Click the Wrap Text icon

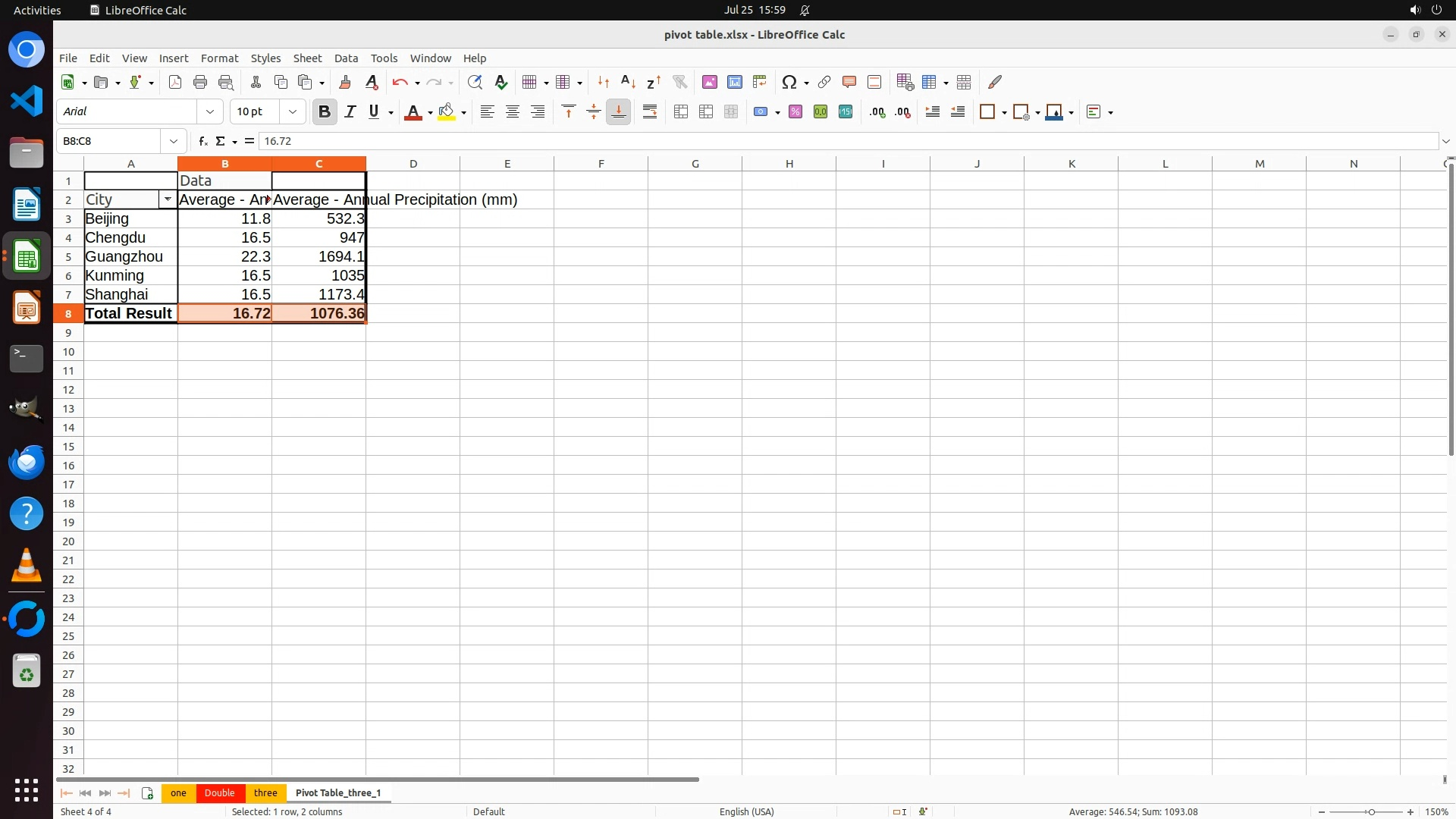click(x=650, y=111)
